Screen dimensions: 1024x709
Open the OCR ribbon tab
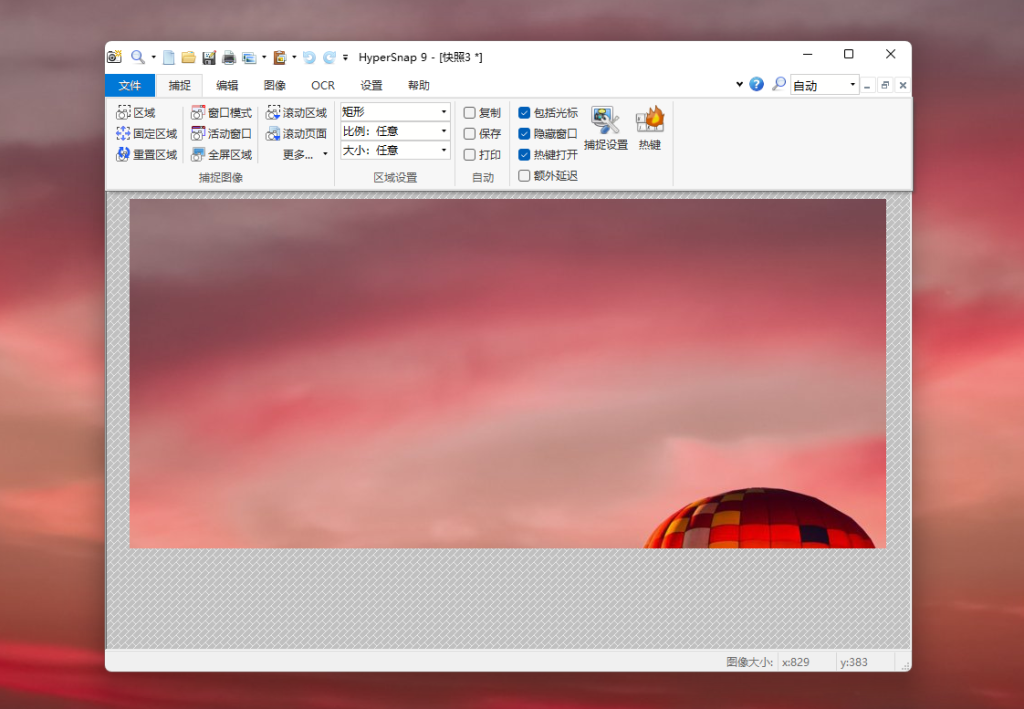(323, 86)
